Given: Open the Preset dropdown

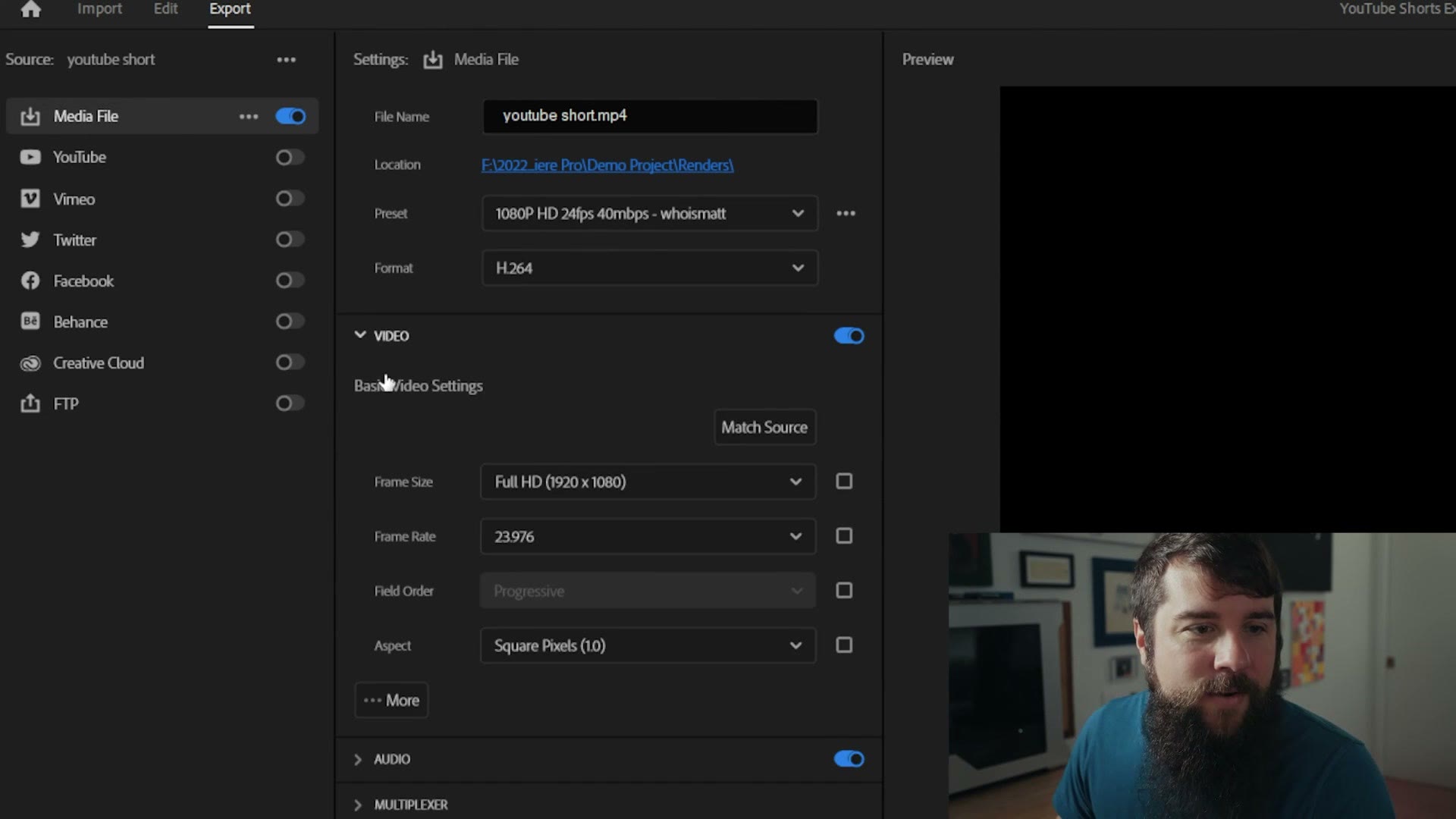Looking at the screenshot, I should tap(649, 213).
